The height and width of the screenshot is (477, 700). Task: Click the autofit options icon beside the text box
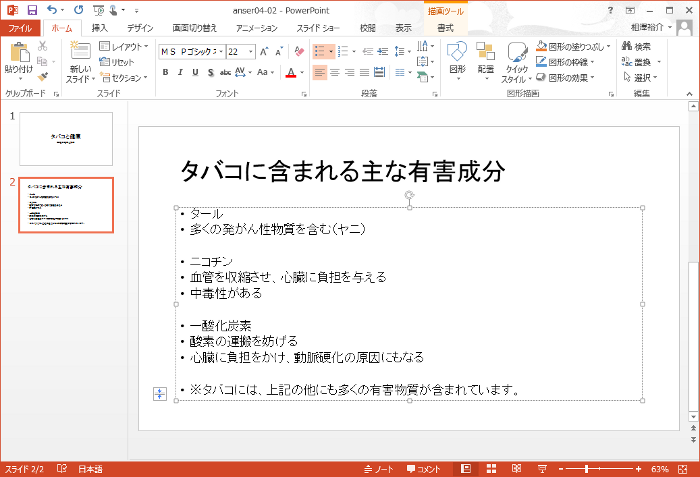click(160, 393)
